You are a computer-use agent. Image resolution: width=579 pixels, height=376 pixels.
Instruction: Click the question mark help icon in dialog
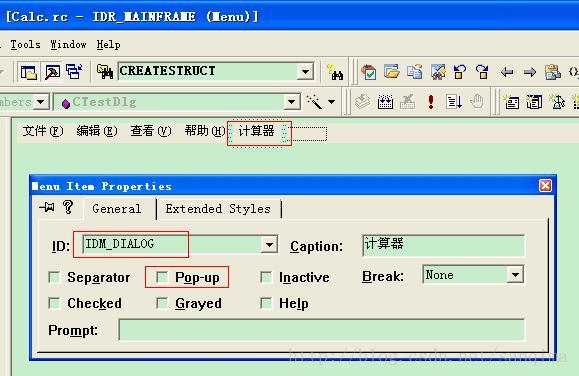68,207
